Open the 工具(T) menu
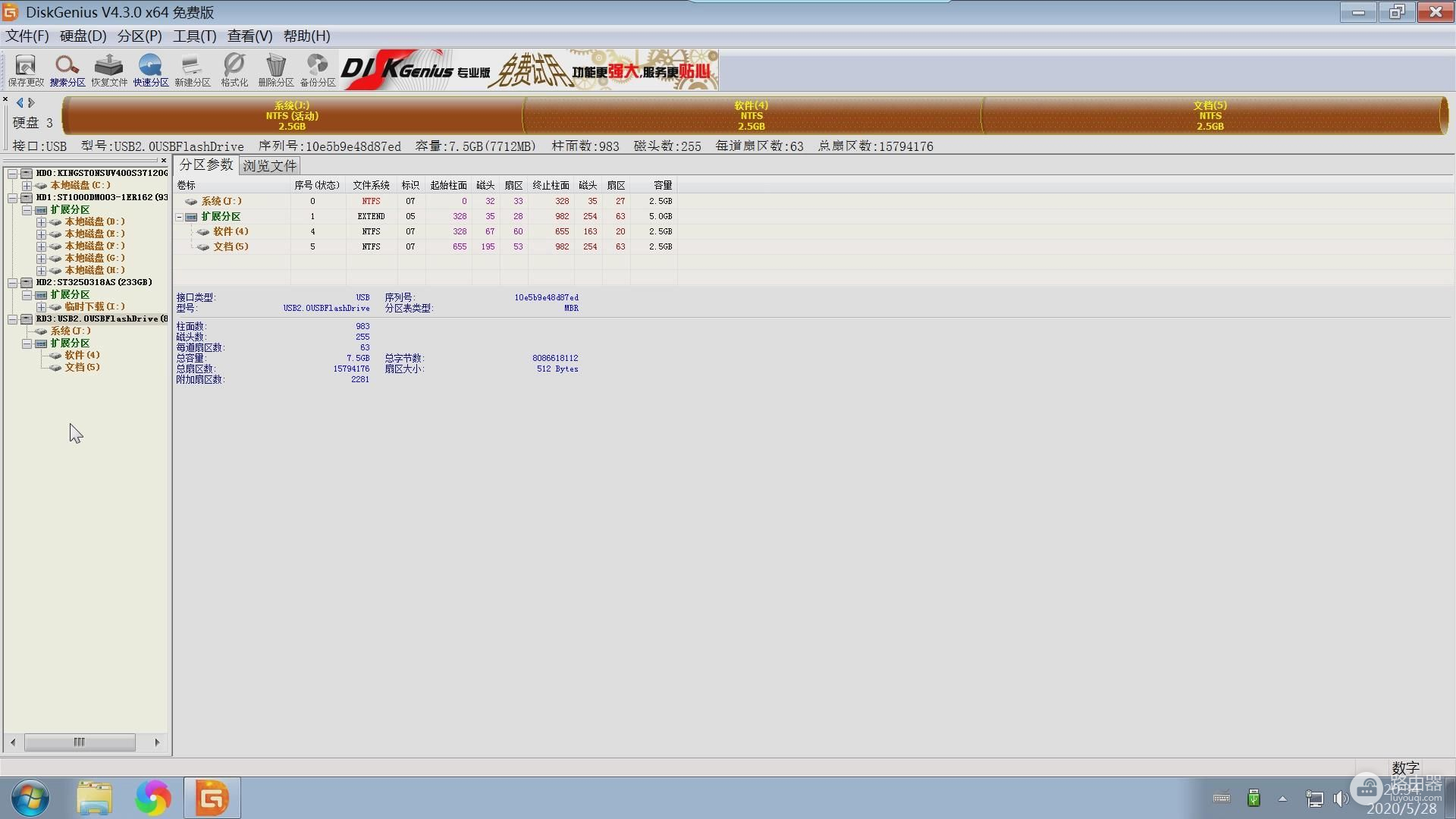Image resolution: width=1456 pixels, height=819 pixels. 194,36
